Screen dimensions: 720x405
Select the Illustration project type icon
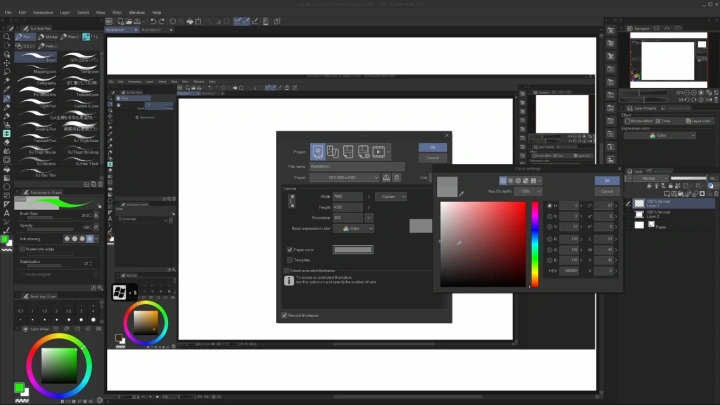(x=318, y=151)
